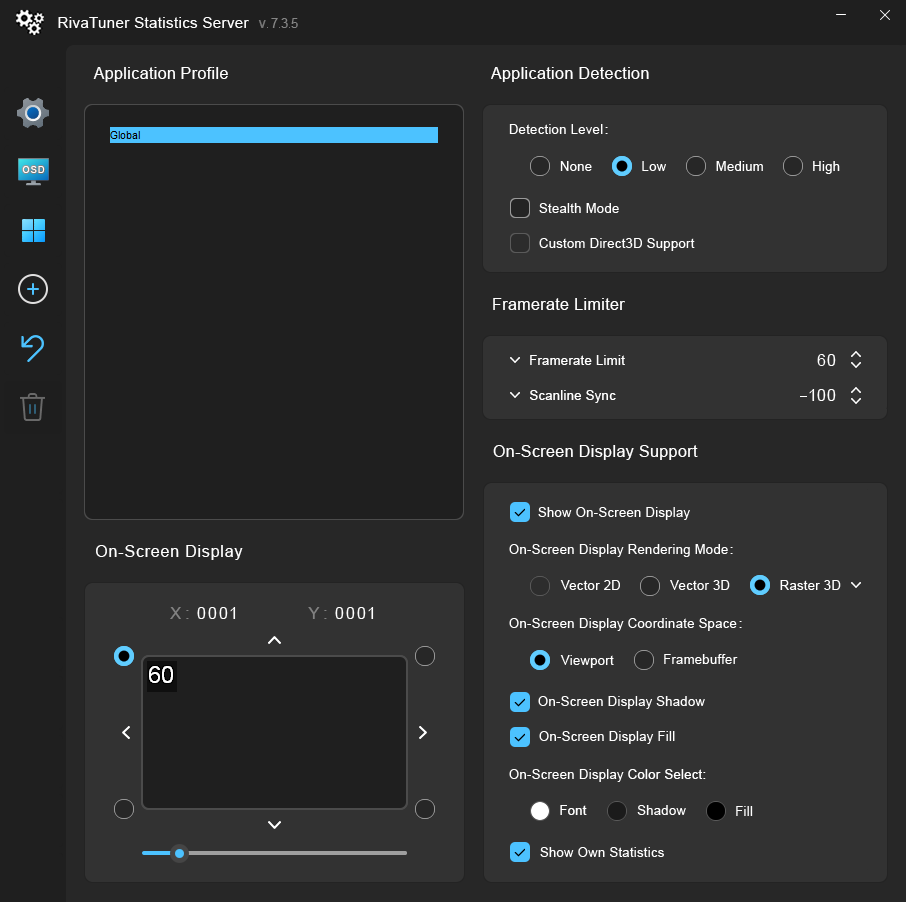906x902 pixels.
Task: Add a new application profile with plus icon
Action: tap(32, 289)
